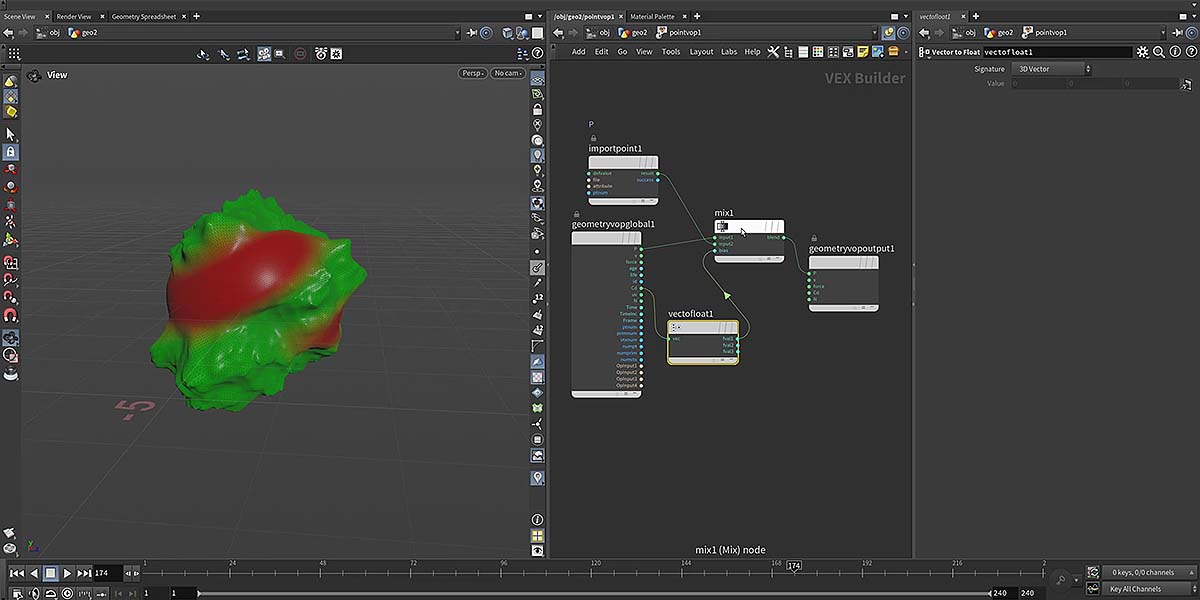Open the network editor tools wrench icon
This screenshot has height=600, width=1200.
point(773,52)
